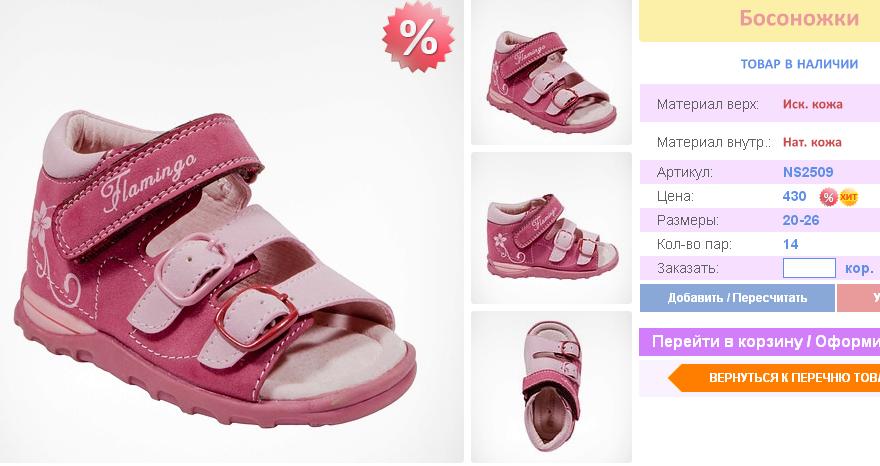Select the first side-view sandal thumbnail
The height and width of the screenshot is (466, 880).
tap(551, 72)
